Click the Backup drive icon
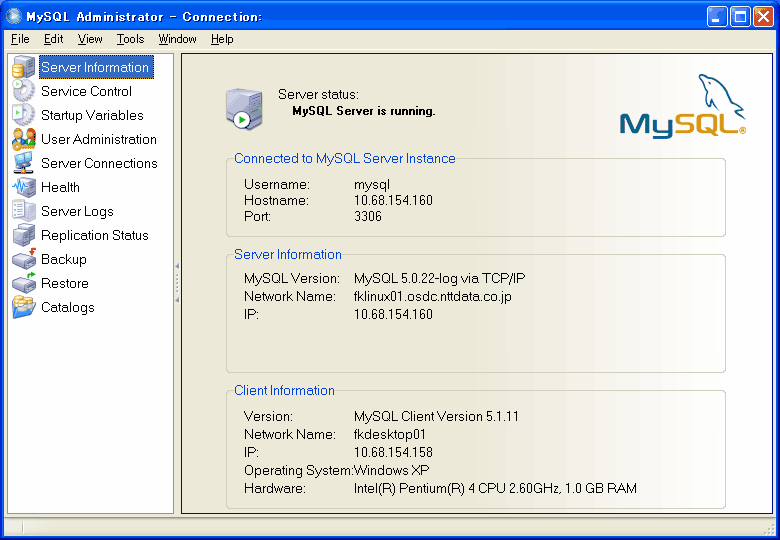780x540 pixels. (23, 260)
